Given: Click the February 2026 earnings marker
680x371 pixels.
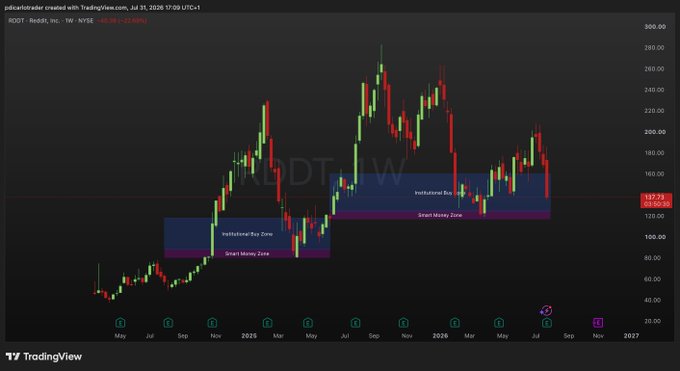Looking at the screenshot, I should (454, 323).
